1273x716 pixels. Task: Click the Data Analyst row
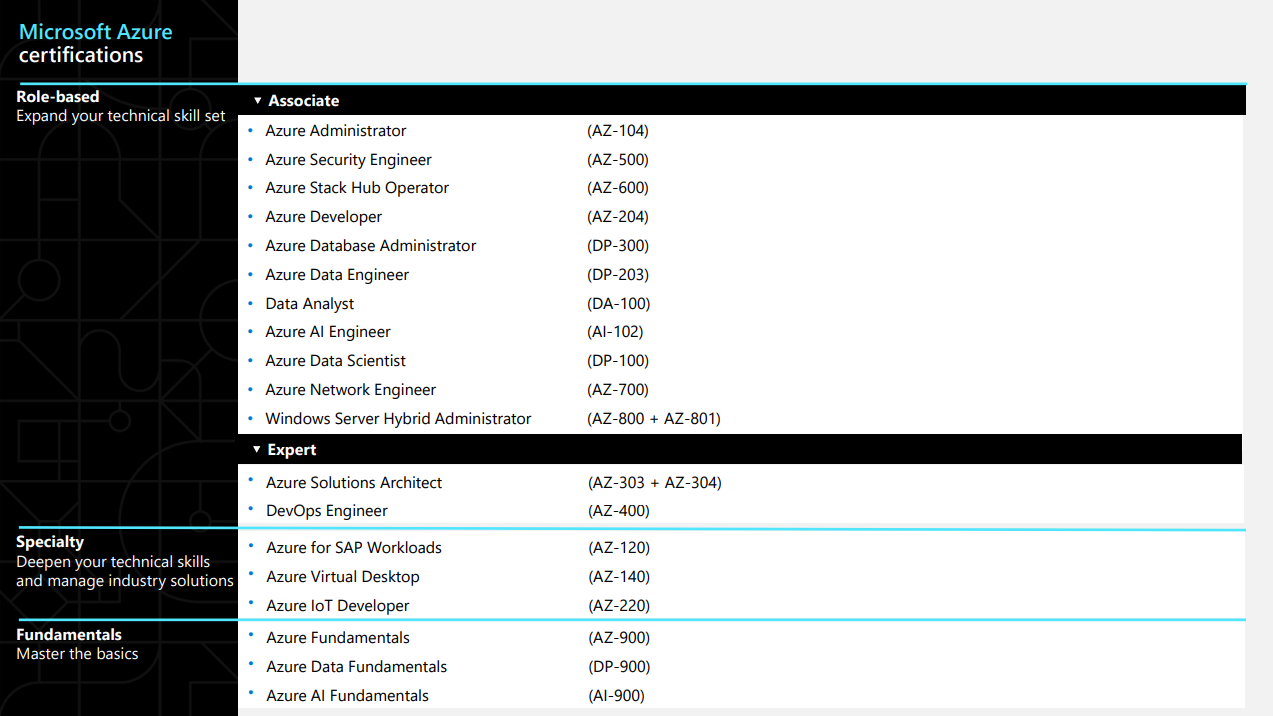coord(310,304)
